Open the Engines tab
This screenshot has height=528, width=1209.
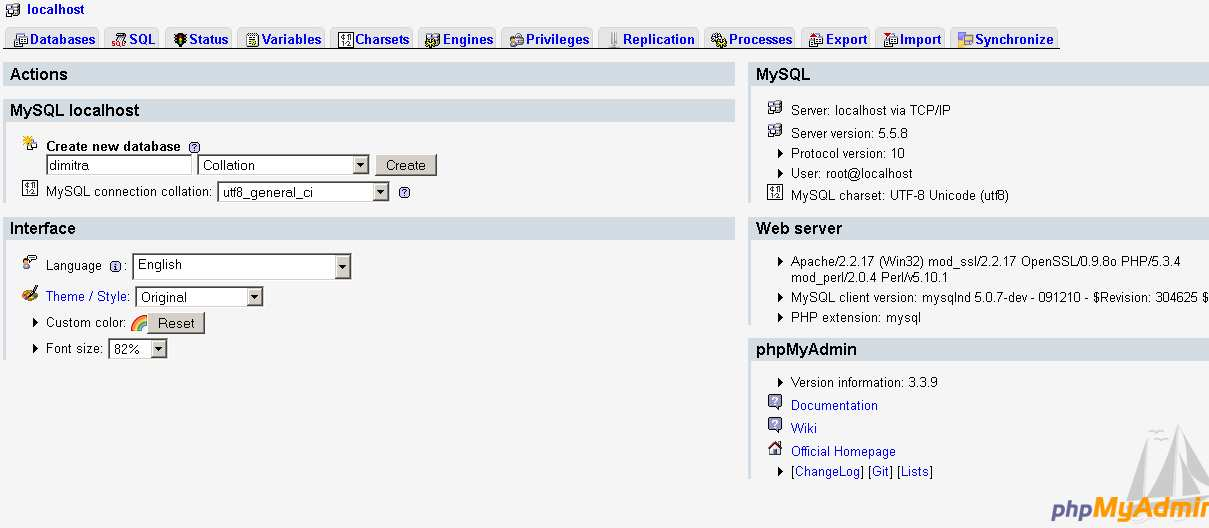[458, 40]
